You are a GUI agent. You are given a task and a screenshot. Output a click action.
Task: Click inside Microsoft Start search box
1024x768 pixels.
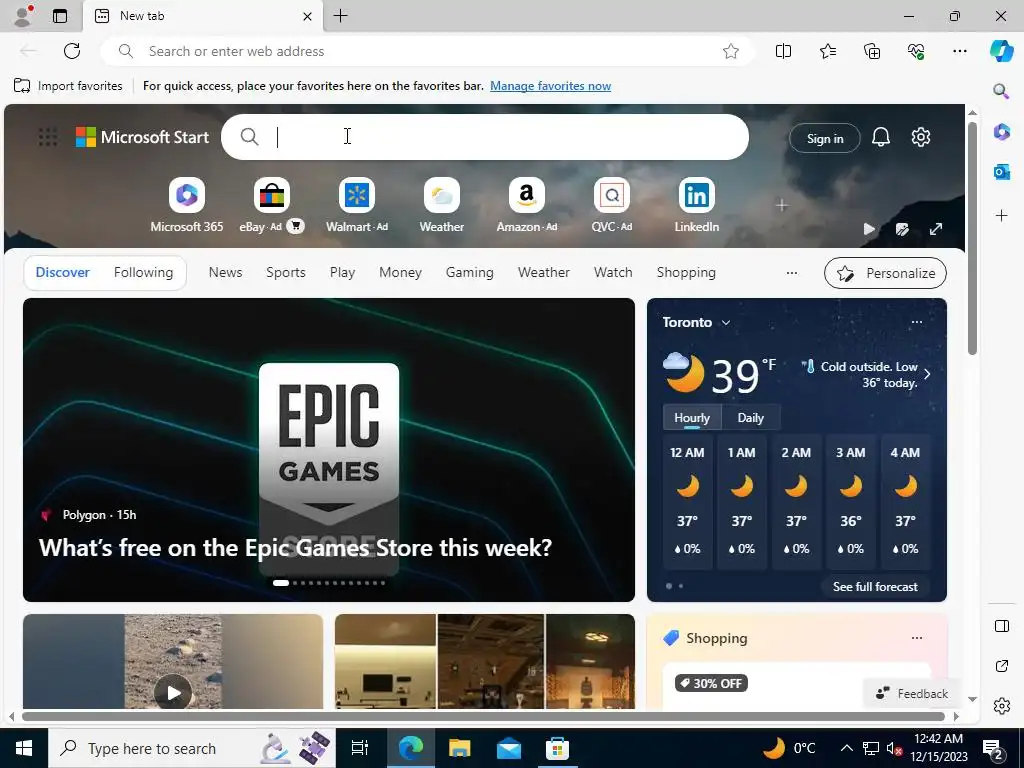[485, 137]
